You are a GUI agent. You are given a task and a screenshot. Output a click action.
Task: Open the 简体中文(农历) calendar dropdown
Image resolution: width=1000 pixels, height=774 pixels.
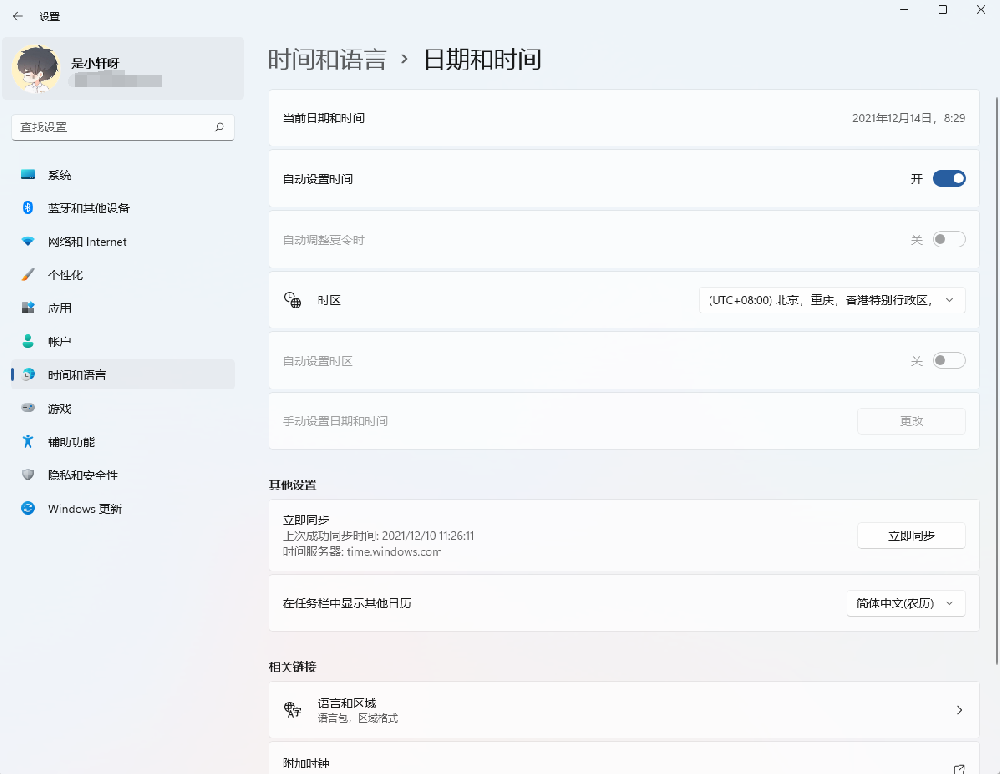click(905, 603)
